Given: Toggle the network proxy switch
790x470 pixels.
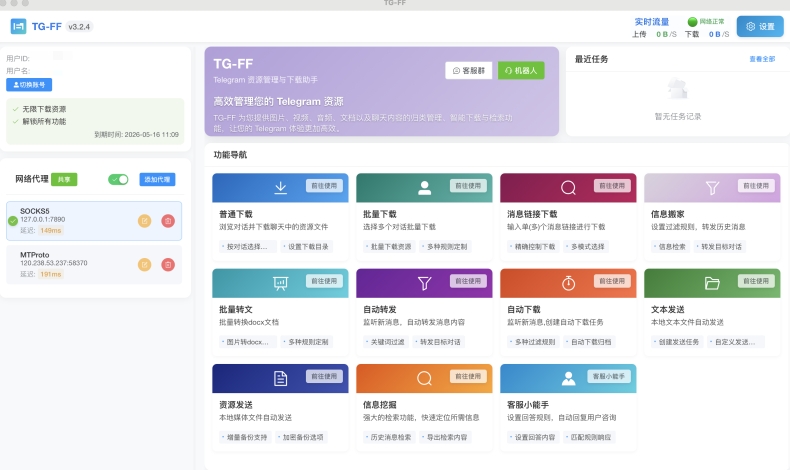Looking at the screenshot, I should point(118,179).
